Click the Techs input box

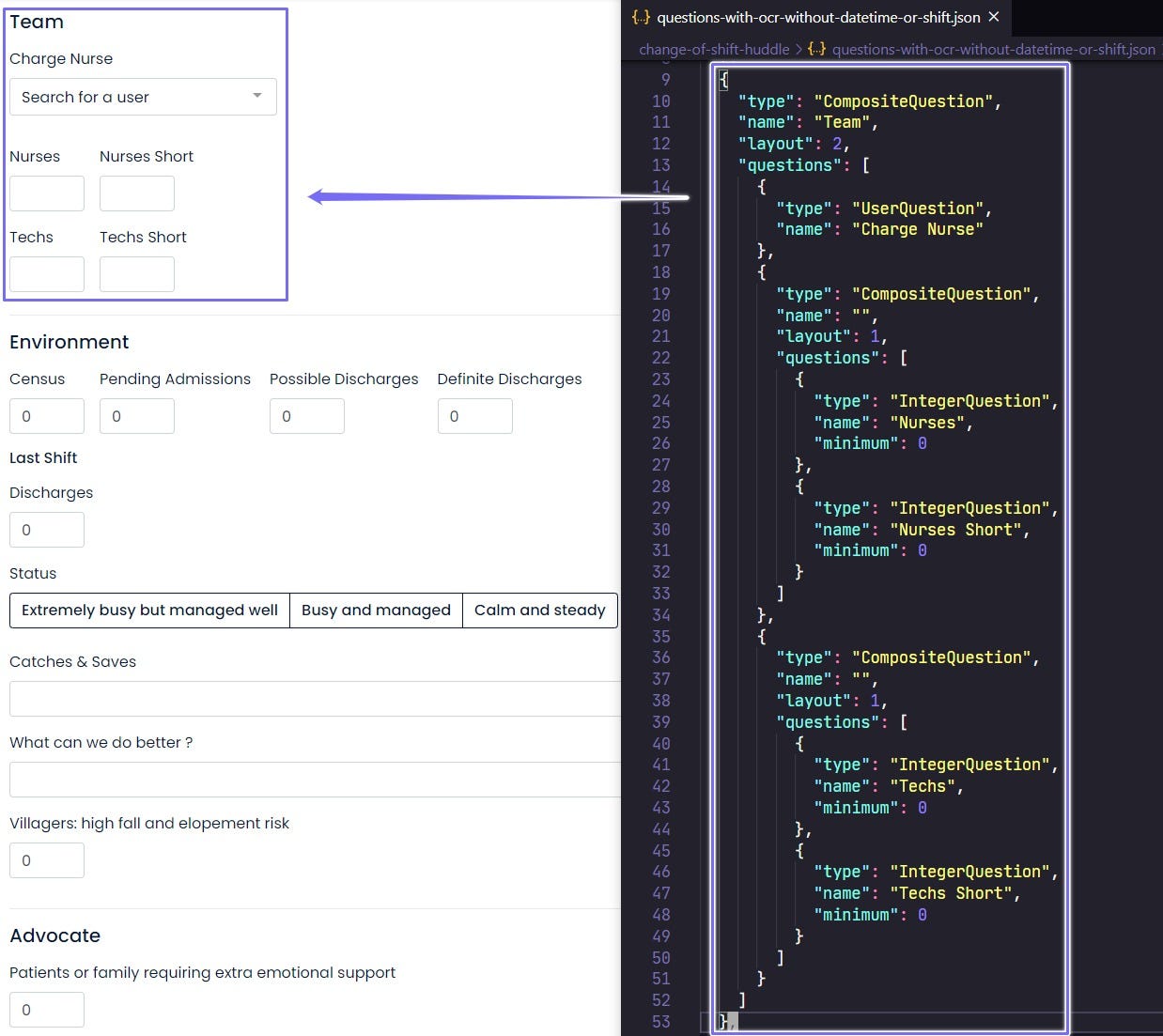click(47, 274)
